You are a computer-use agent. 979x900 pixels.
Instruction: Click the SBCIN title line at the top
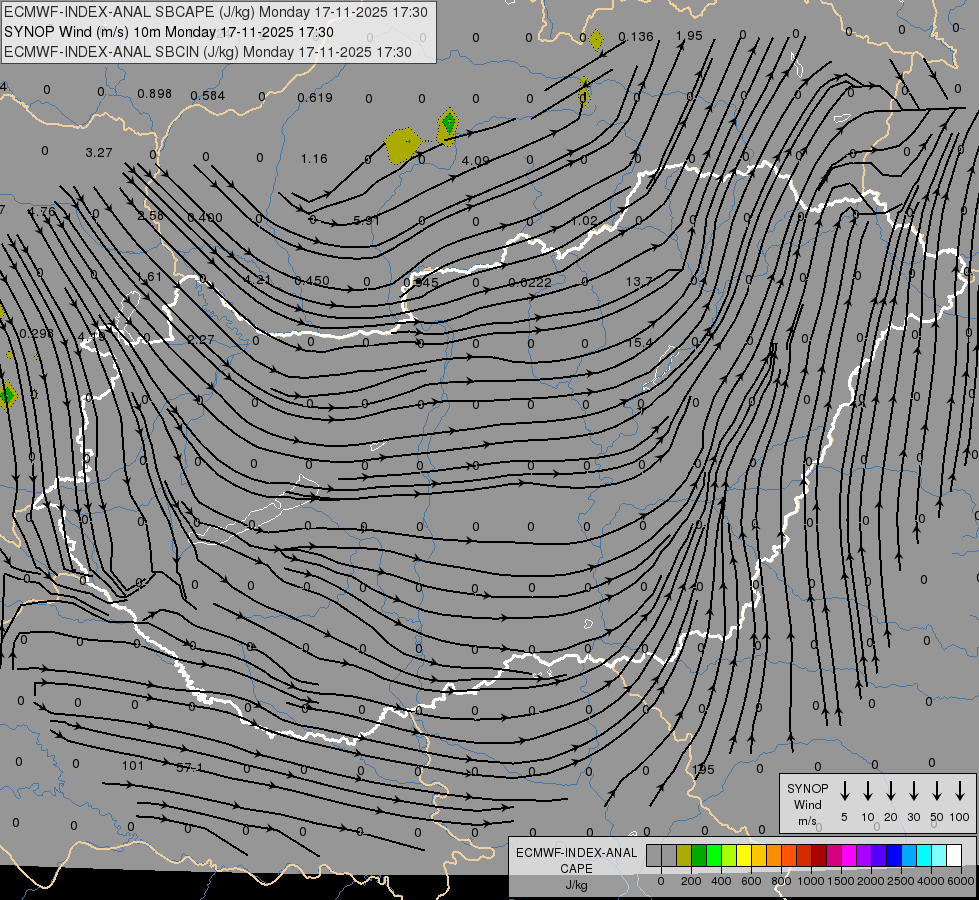pyautogui.click(x=208, y=52)
